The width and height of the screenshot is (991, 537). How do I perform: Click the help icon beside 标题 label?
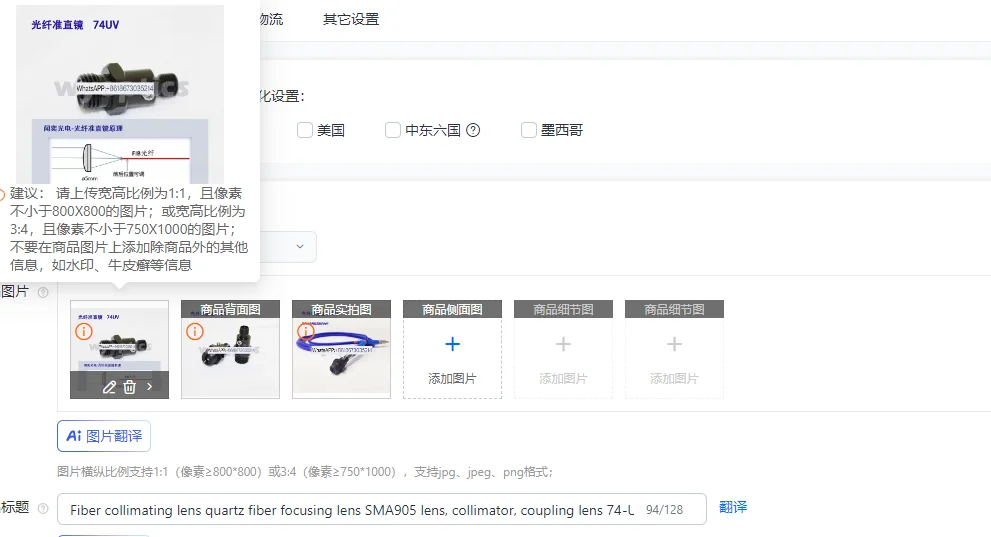pos(43,508)
